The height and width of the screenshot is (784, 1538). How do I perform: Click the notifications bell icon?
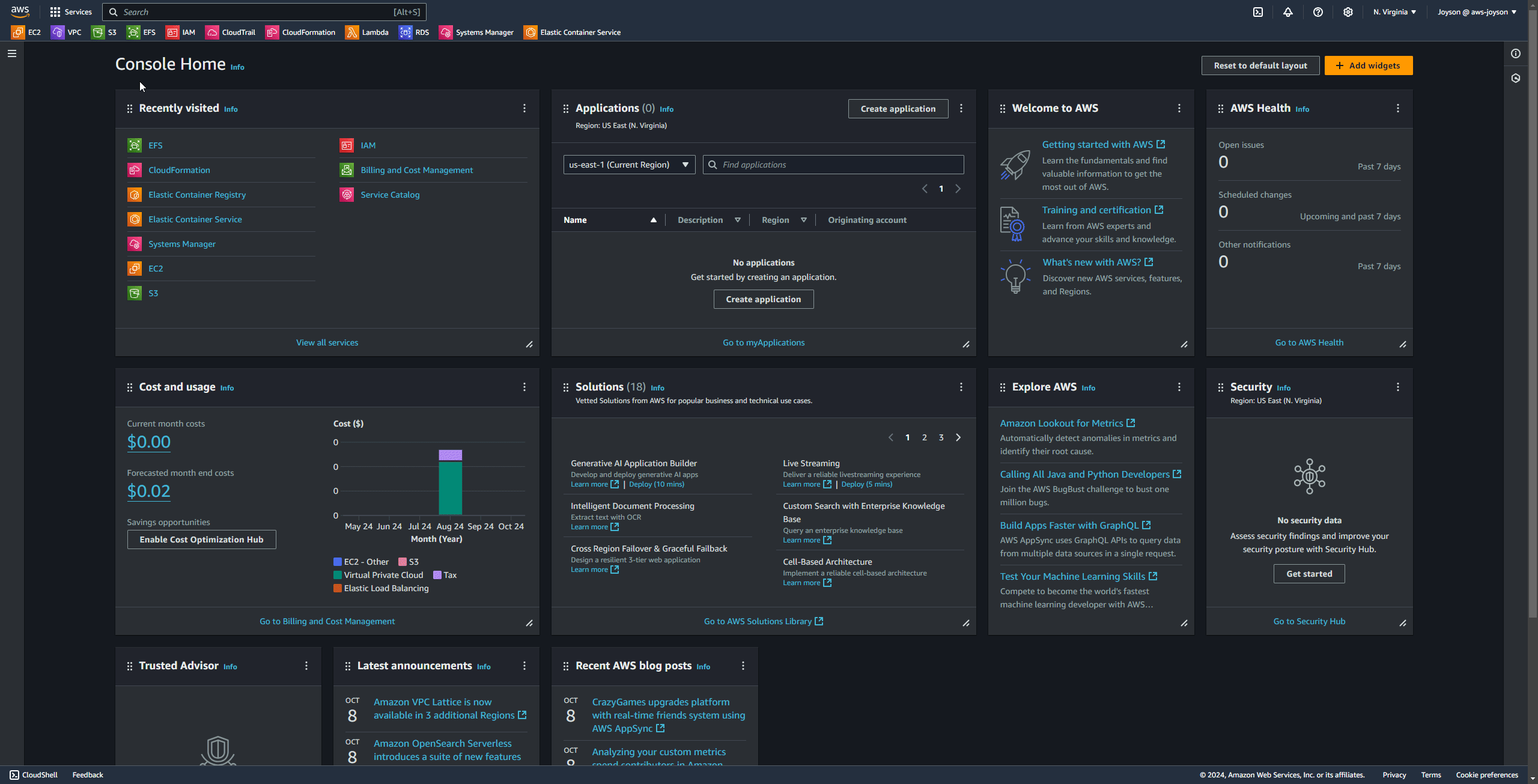pos(1287,12)
